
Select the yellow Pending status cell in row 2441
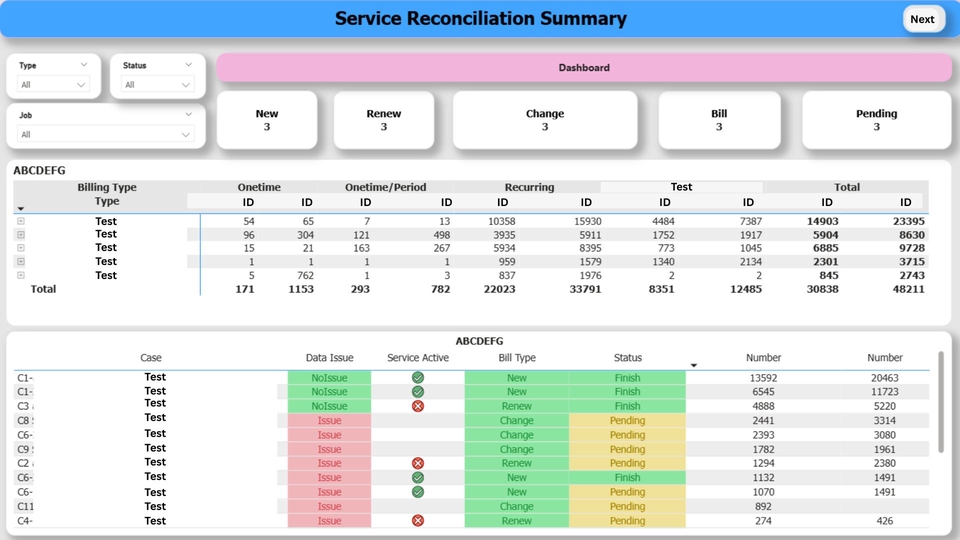(627, 421)
